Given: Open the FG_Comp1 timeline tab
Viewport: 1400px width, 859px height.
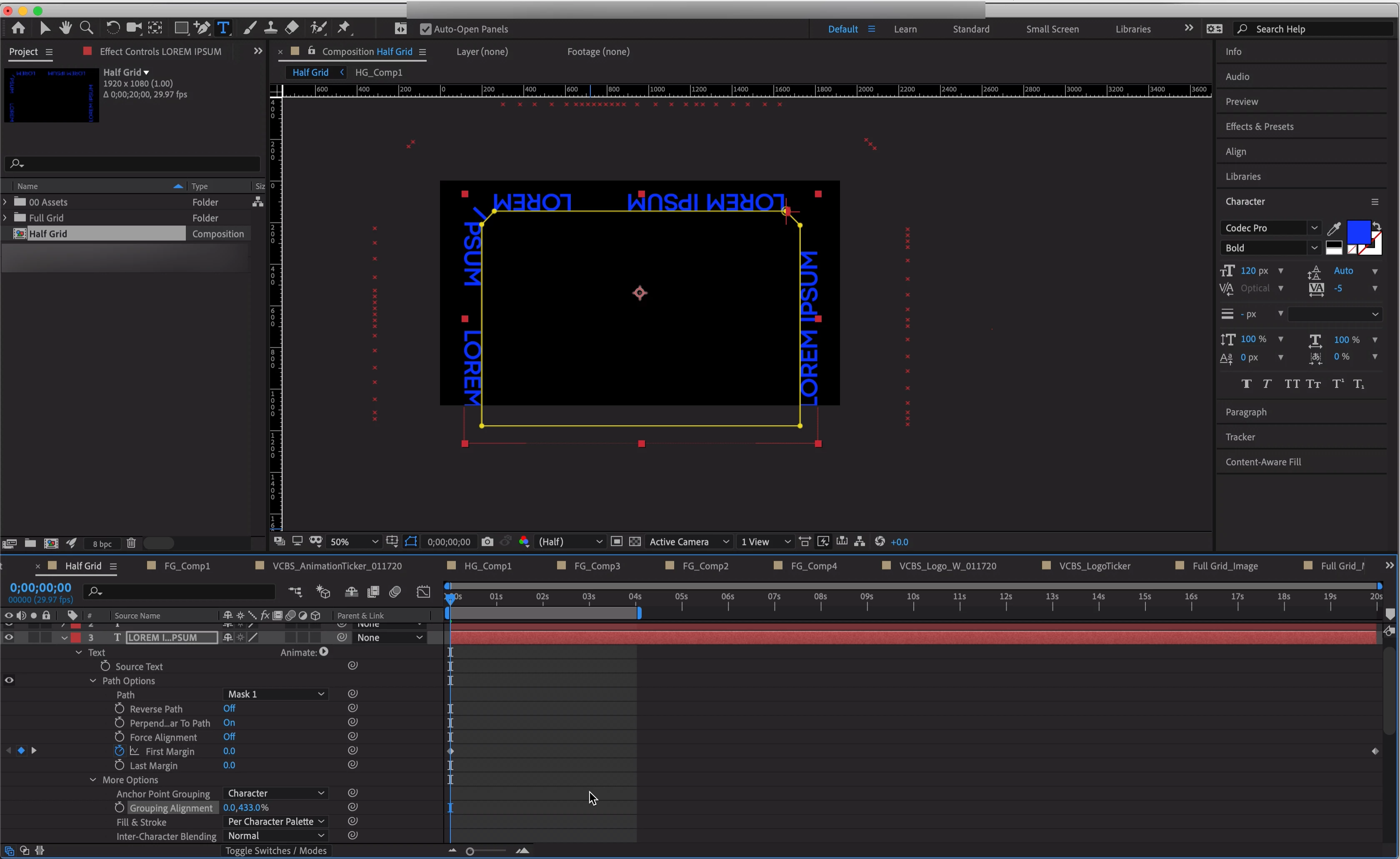Looking at the screenshot, I should 187,566.
